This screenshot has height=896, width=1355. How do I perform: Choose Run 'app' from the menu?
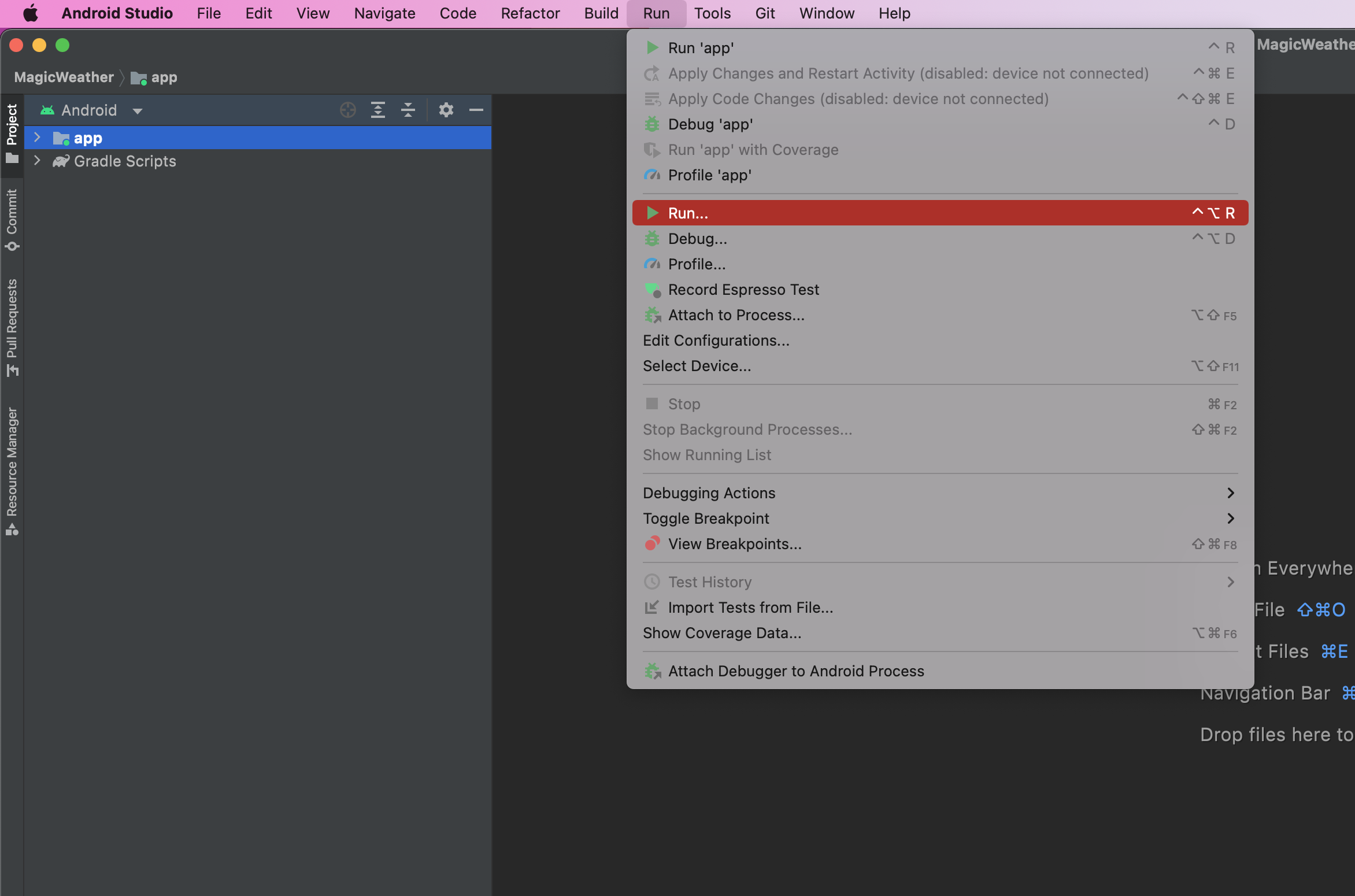coord(940,48)
